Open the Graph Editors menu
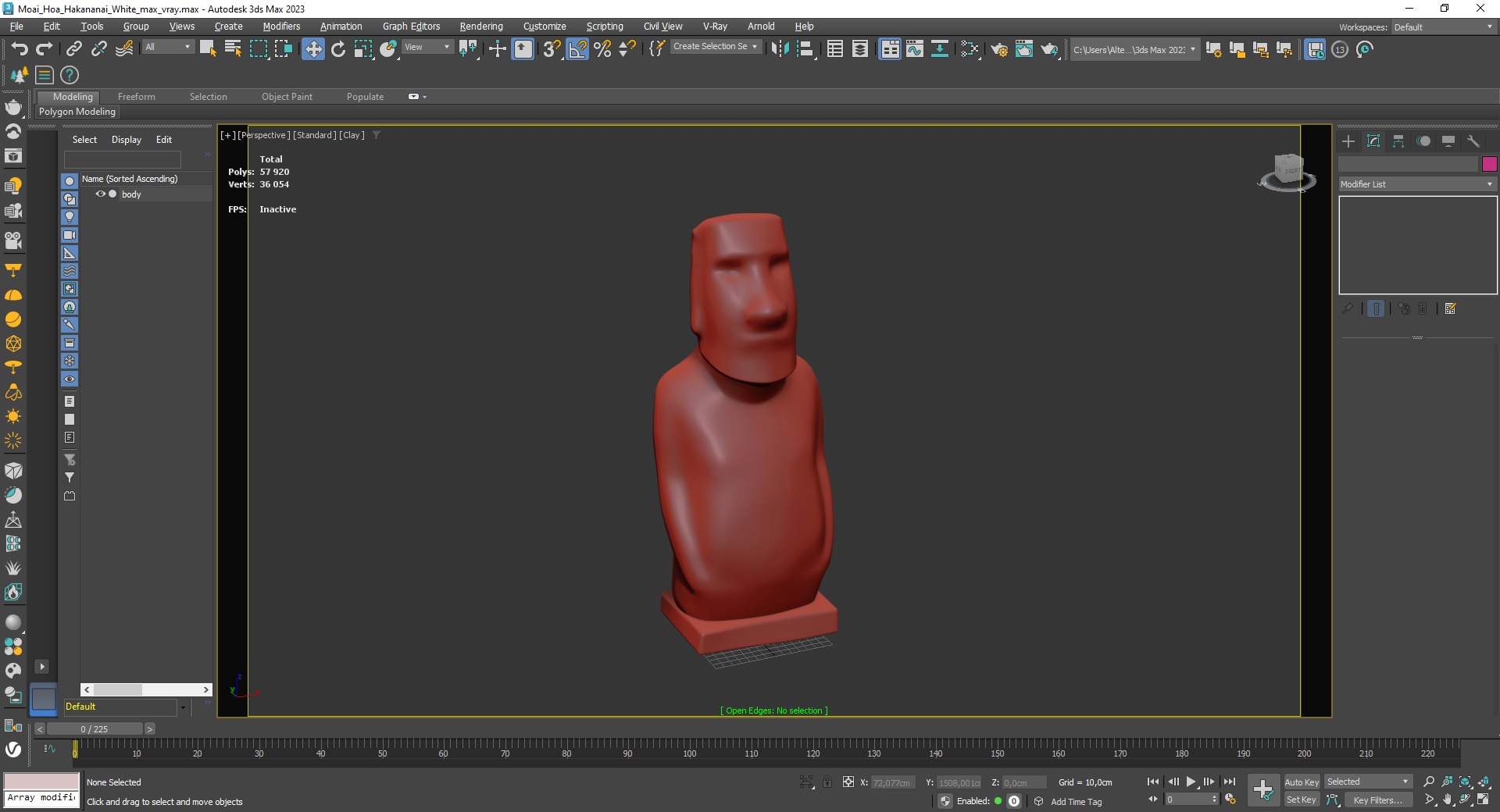This screenshot has width=1500, height=812. point(411,26)
